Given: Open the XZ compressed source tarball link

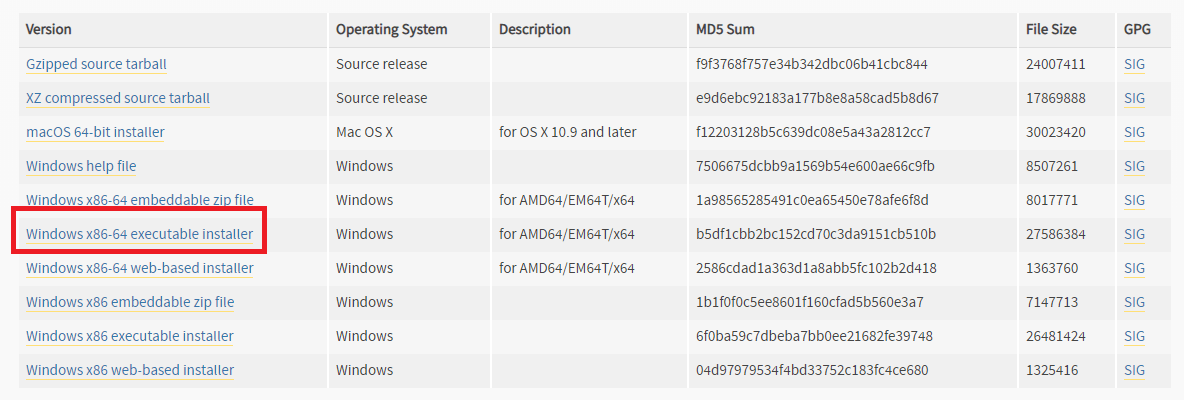Looking at the screenshot, I should pos(118,98).
